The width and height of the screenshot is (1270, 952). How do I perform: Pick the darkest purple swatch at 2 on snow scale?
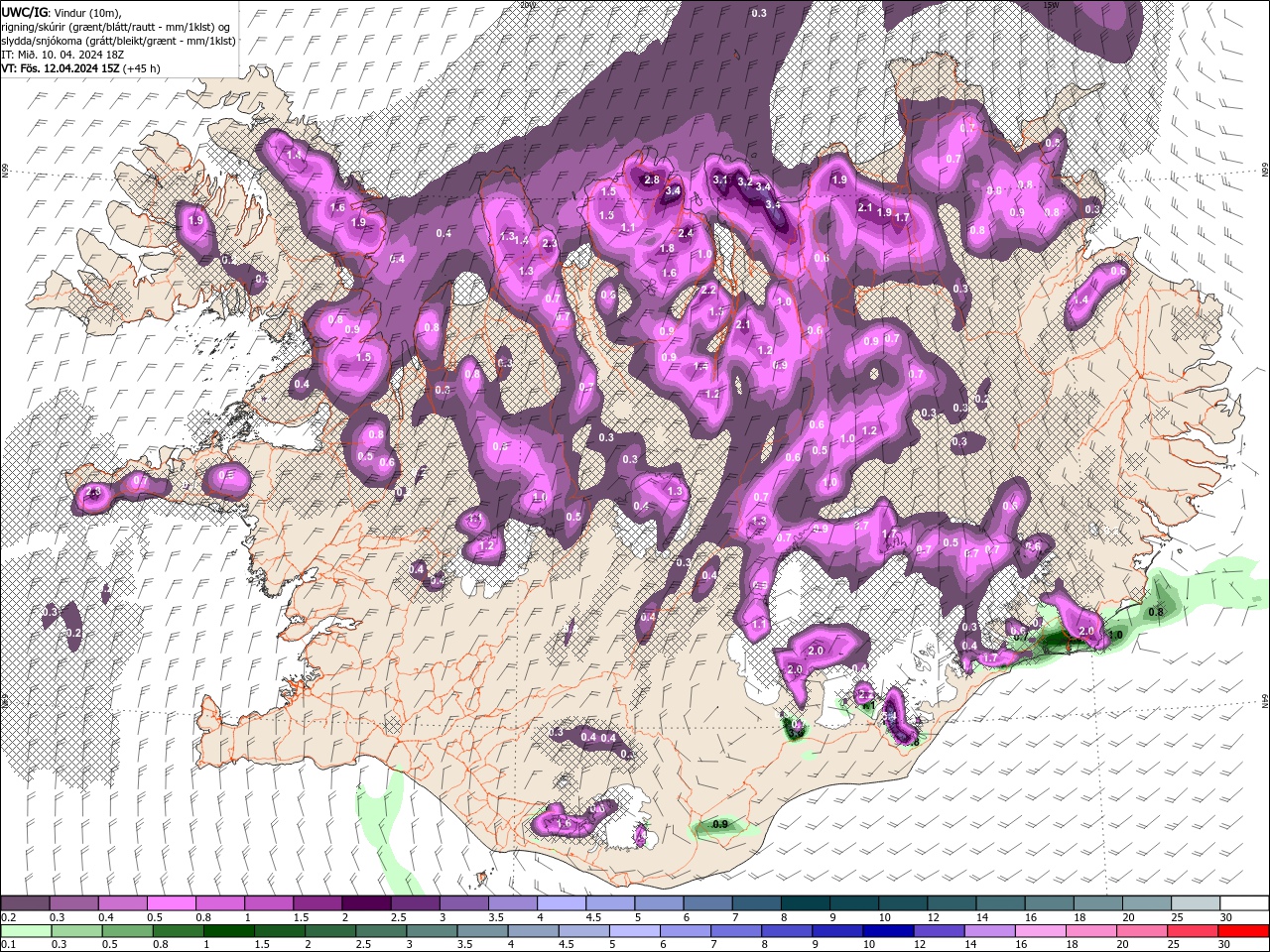click(365, 903)
